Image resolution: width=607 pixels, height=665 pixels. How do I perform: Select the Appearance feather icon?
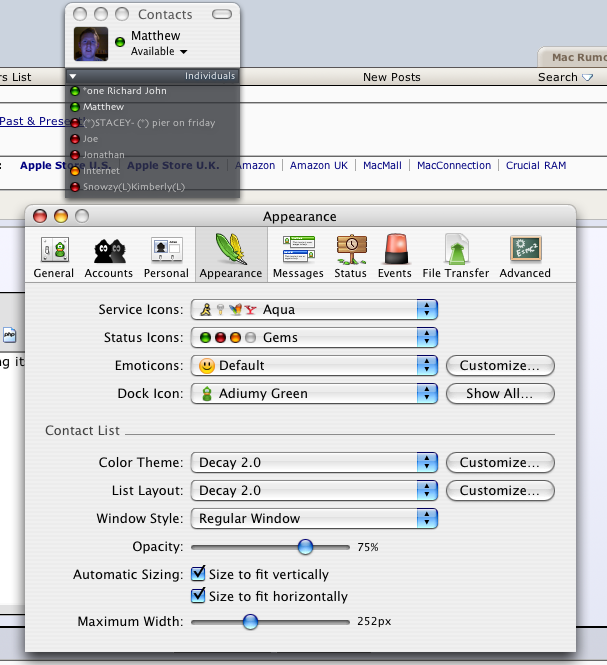coord(231,249)
